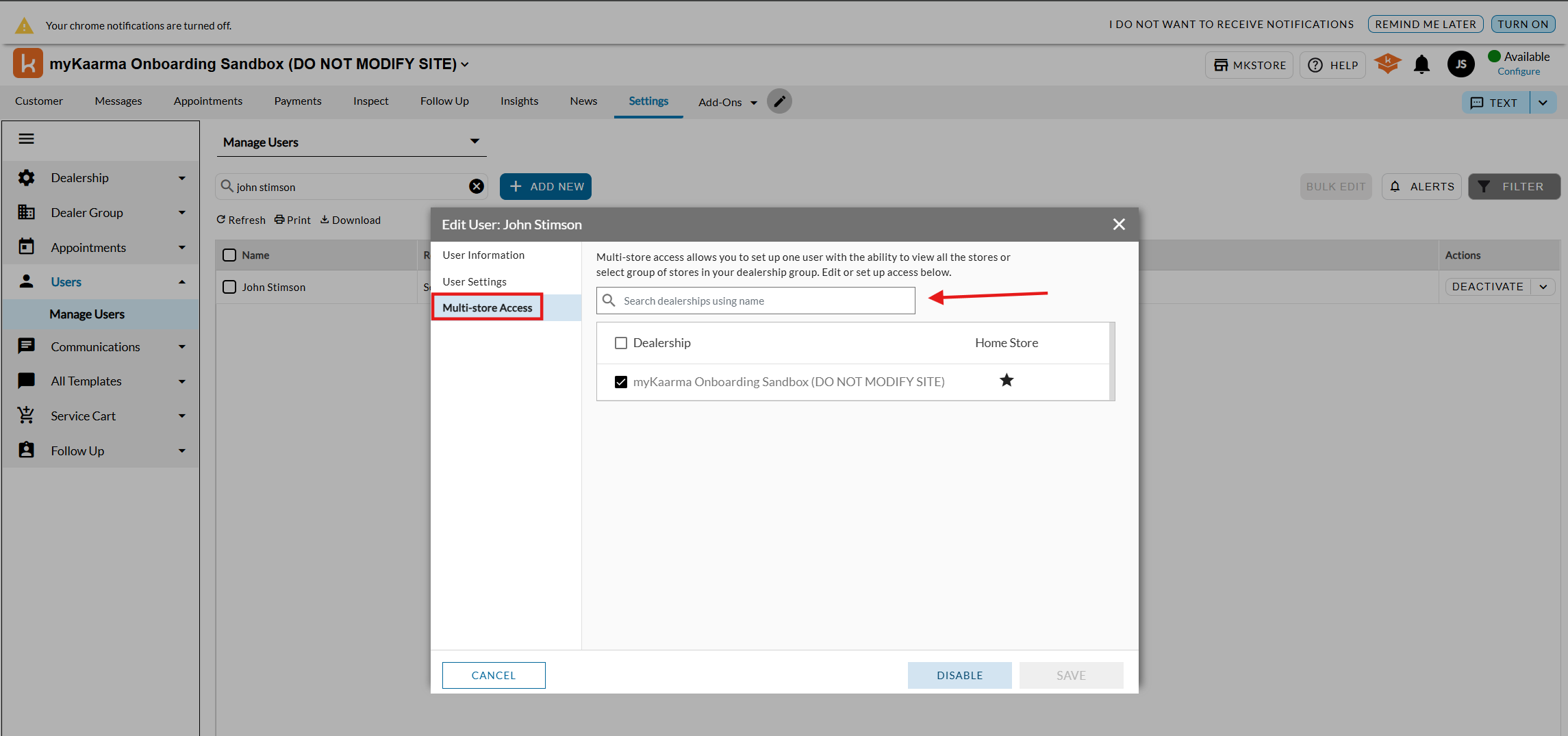Screen dimensions: 1568x736
Task: Expand the Dealer Group sidebar section
Action: 182,212
